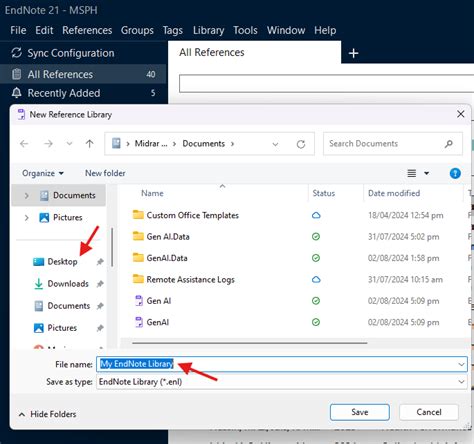This screenshot has height=444, width=474.
Task: Click the GenAI EndNote library file icon
Action: coord(139,322)
